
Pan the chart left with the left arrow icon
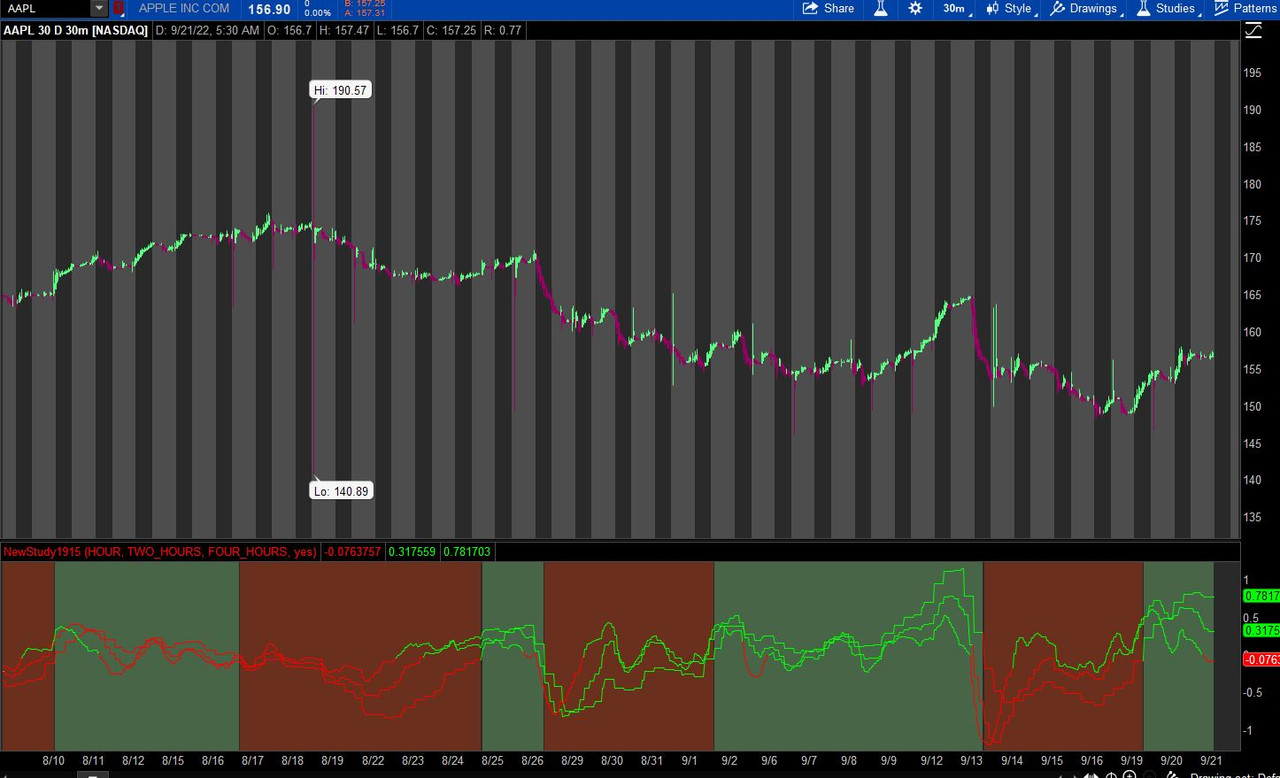[1060, 774]
